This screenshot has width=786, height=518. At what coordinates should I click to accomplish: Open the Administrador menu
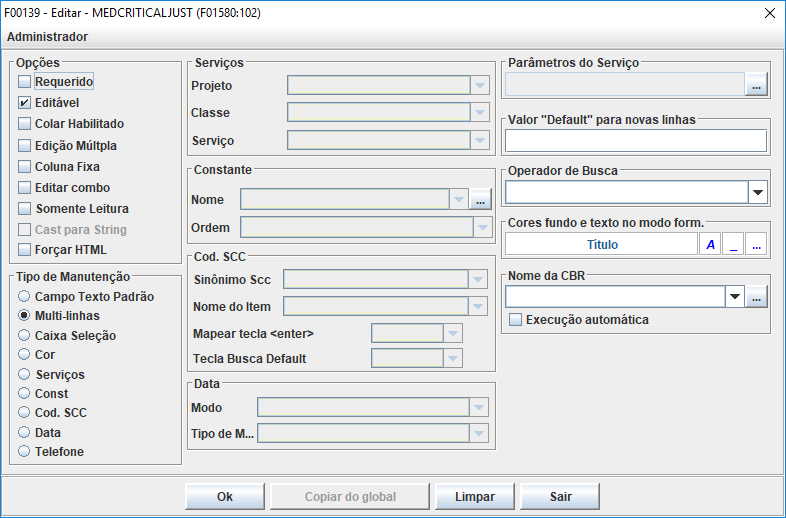click(x=47, y=37)
